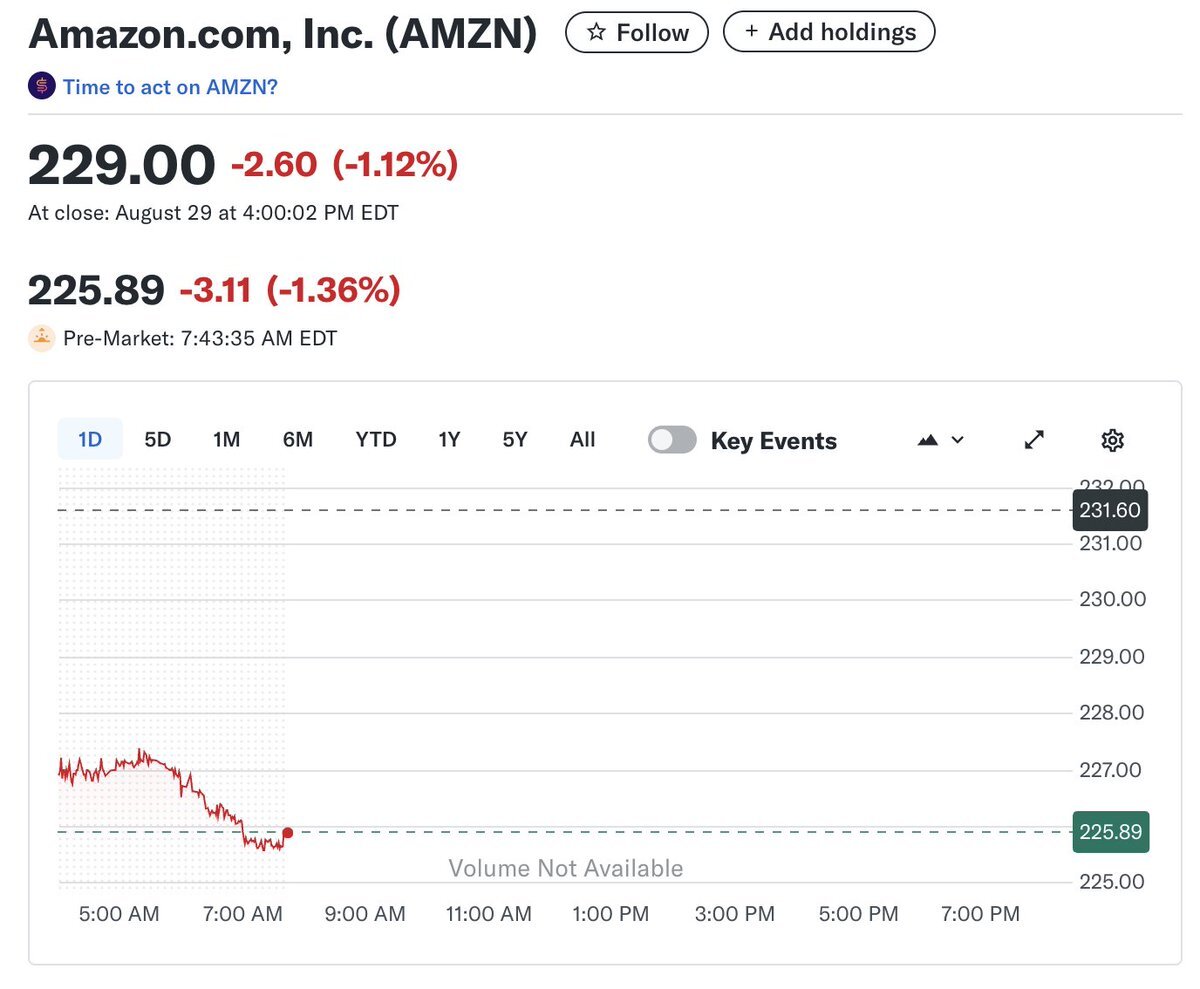Click the purple dollar sign icon

pos(41,87)
